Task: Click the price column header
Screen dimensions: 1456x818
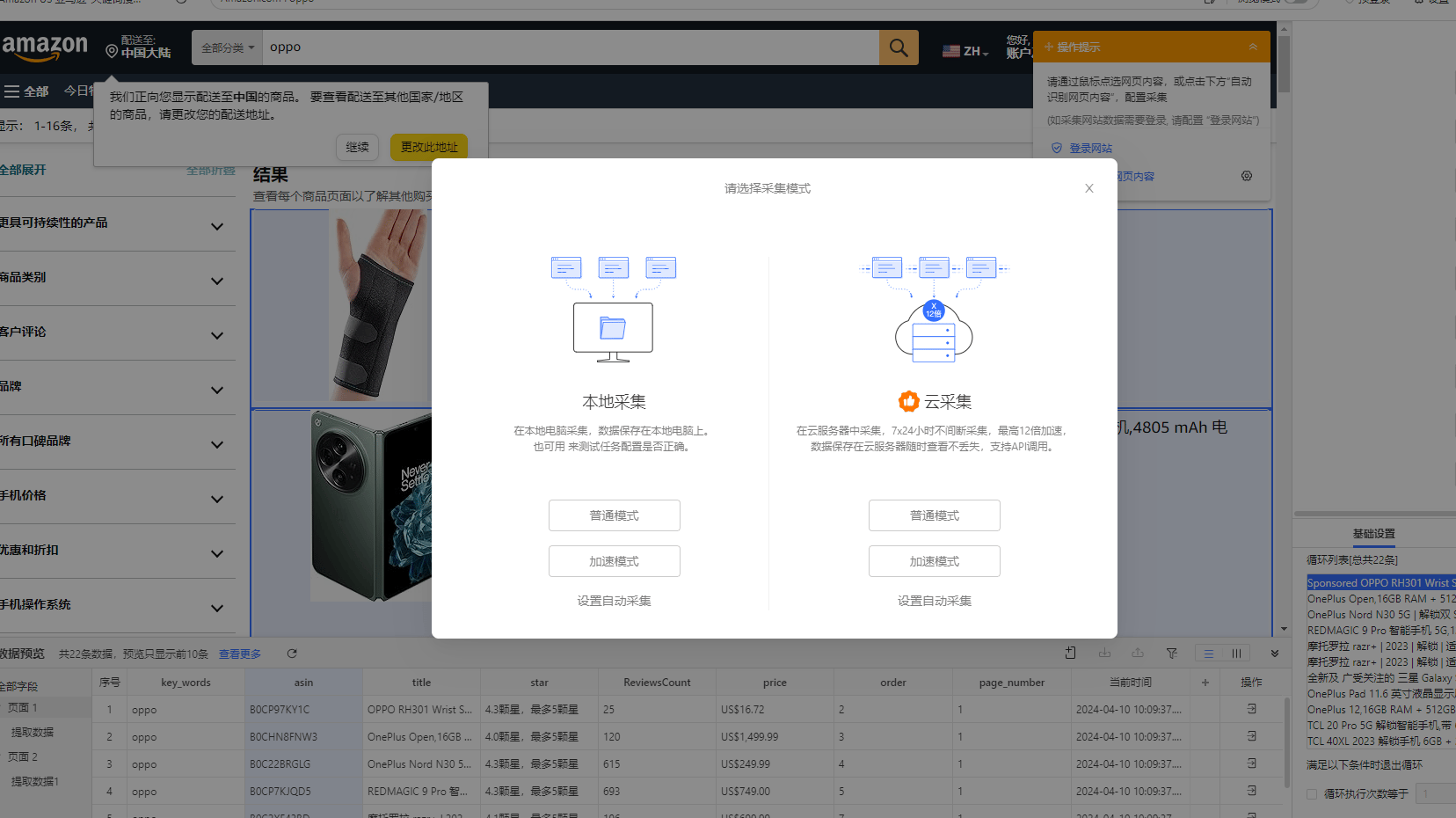Action: 775,682
